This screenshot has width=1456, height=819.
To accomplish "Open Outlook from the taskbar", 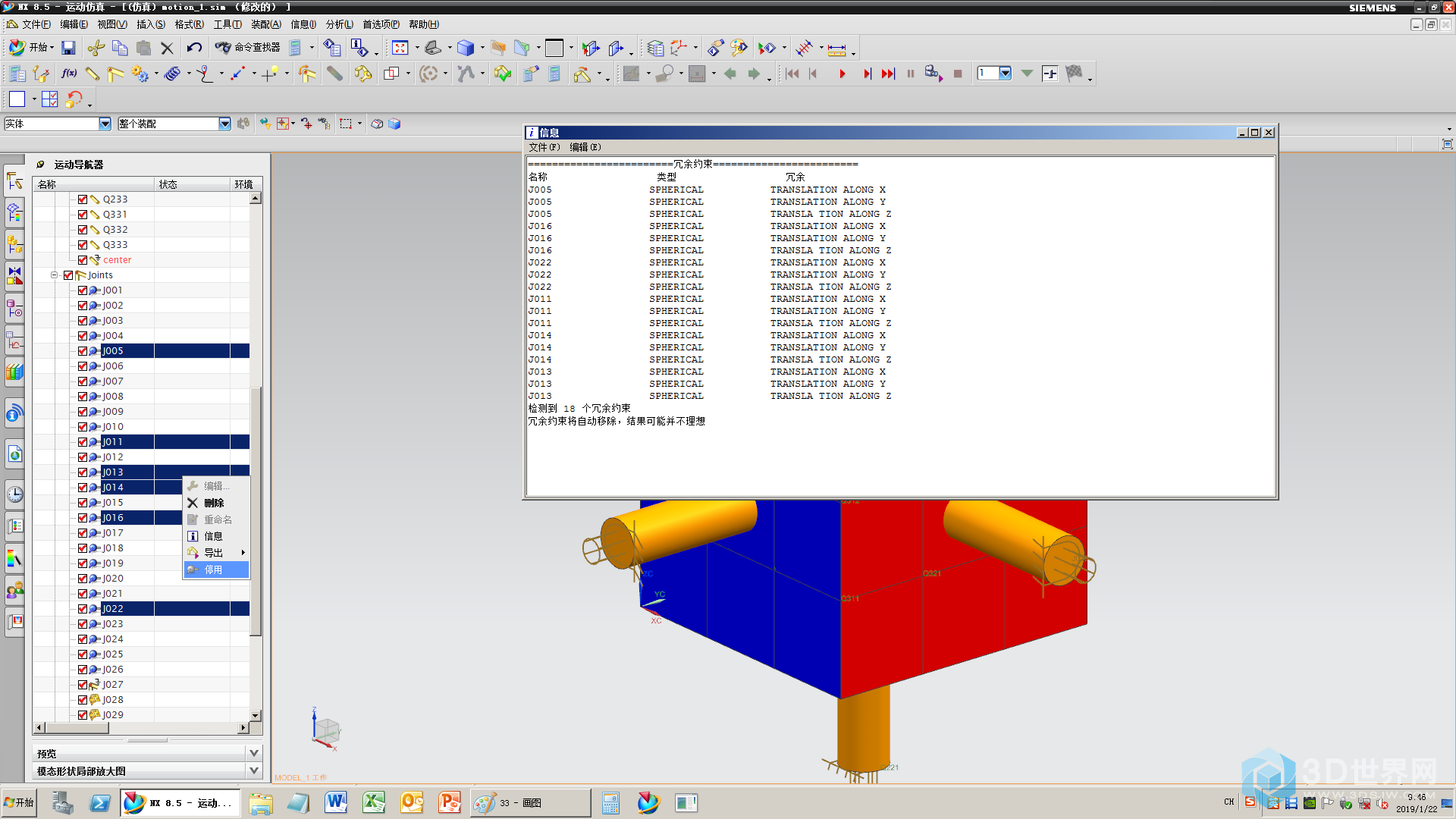I will 411,802.
